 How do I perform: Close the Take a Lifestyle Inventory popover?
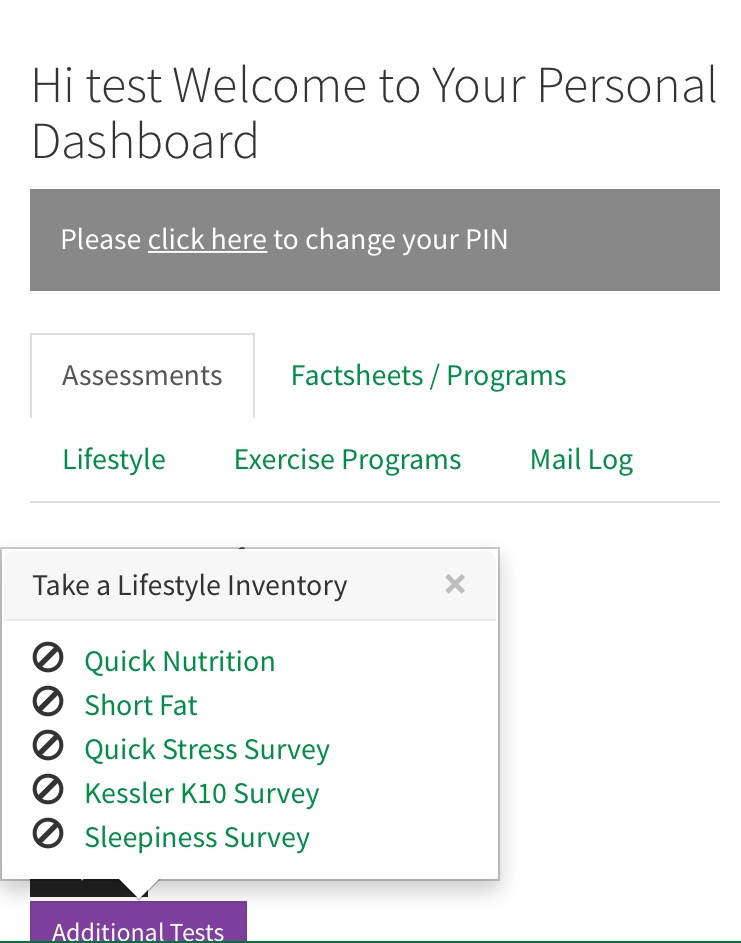(455, 584)
